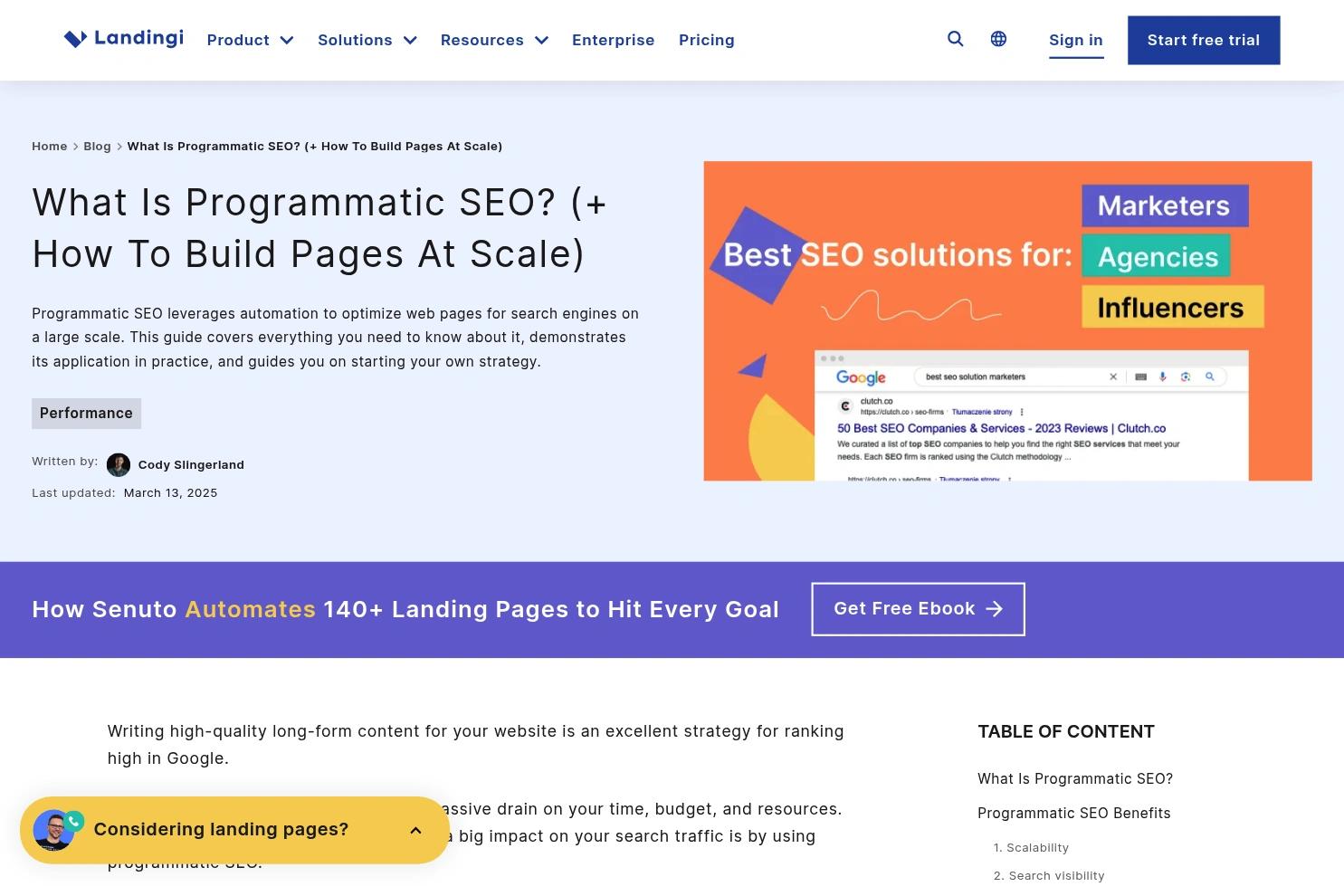This screenshot has width=1344, height=896.
Task: Expand the Product menu chevron
Action: click(287, 40)
